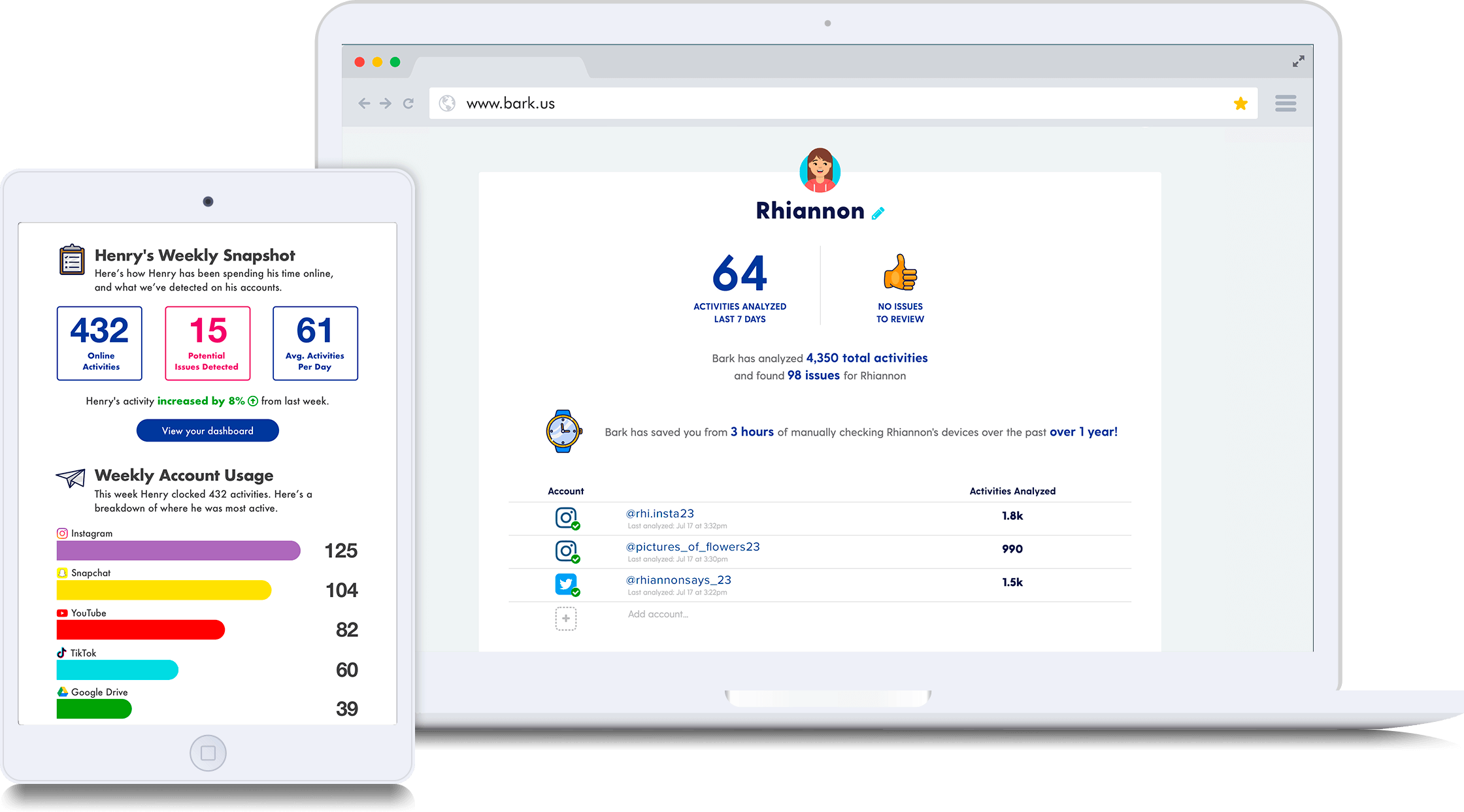
Task: Click the Instagram icon for @rhi.insta23
Action: [x=566, y=518]
